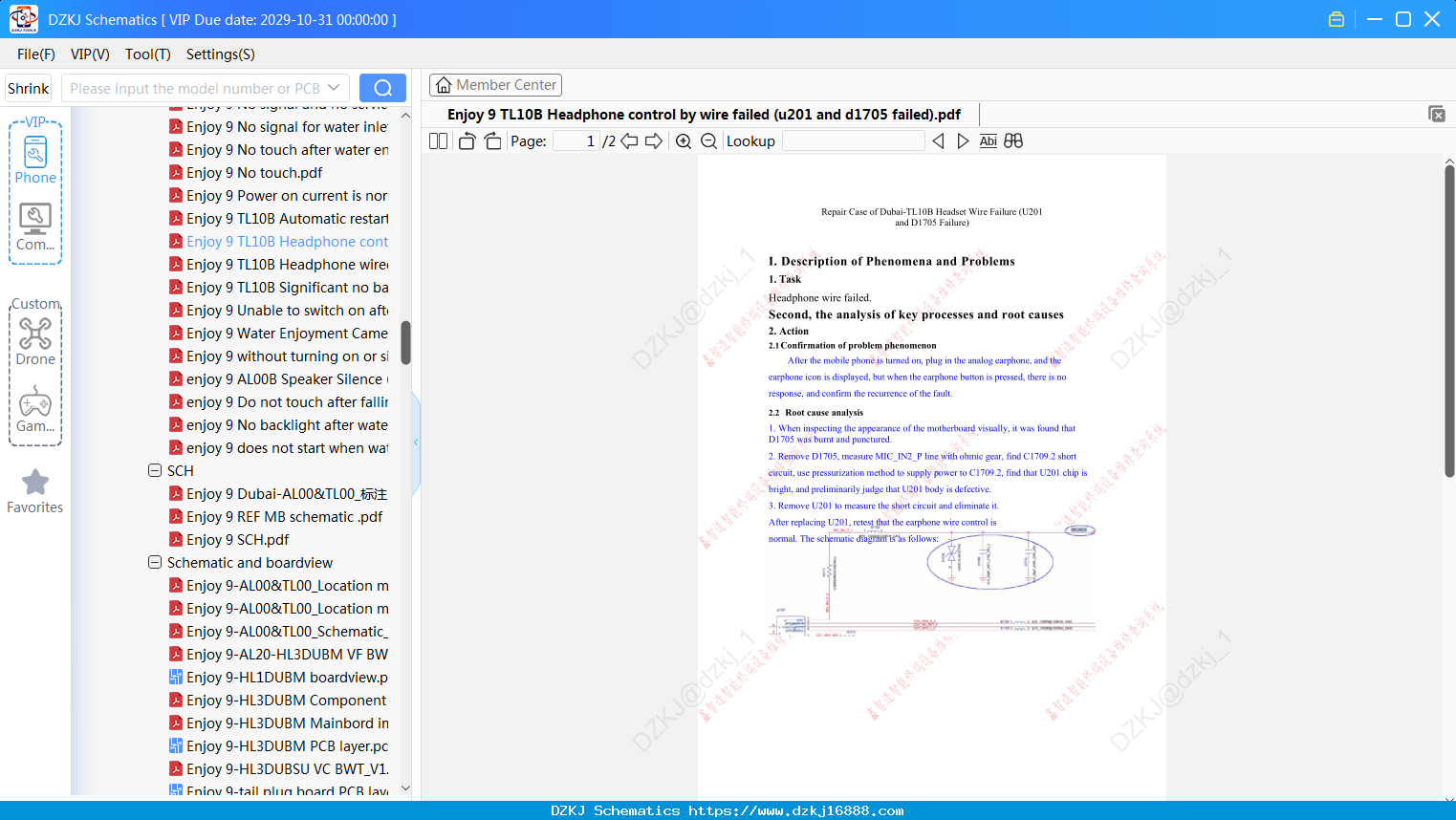Open the Phone category in the sidebar
Viewport: 1456px width, 820px height.
pos(35,161)
